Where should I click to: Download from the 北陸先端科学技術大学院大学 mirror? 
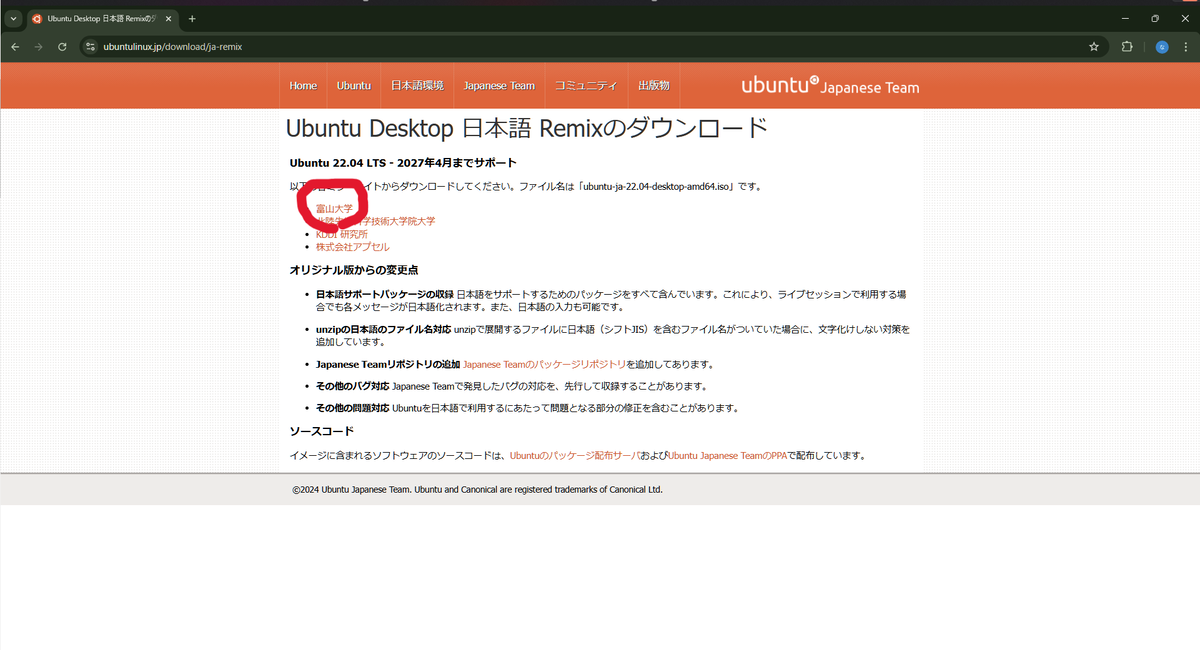pyautogui.click(x=375, y=221)
